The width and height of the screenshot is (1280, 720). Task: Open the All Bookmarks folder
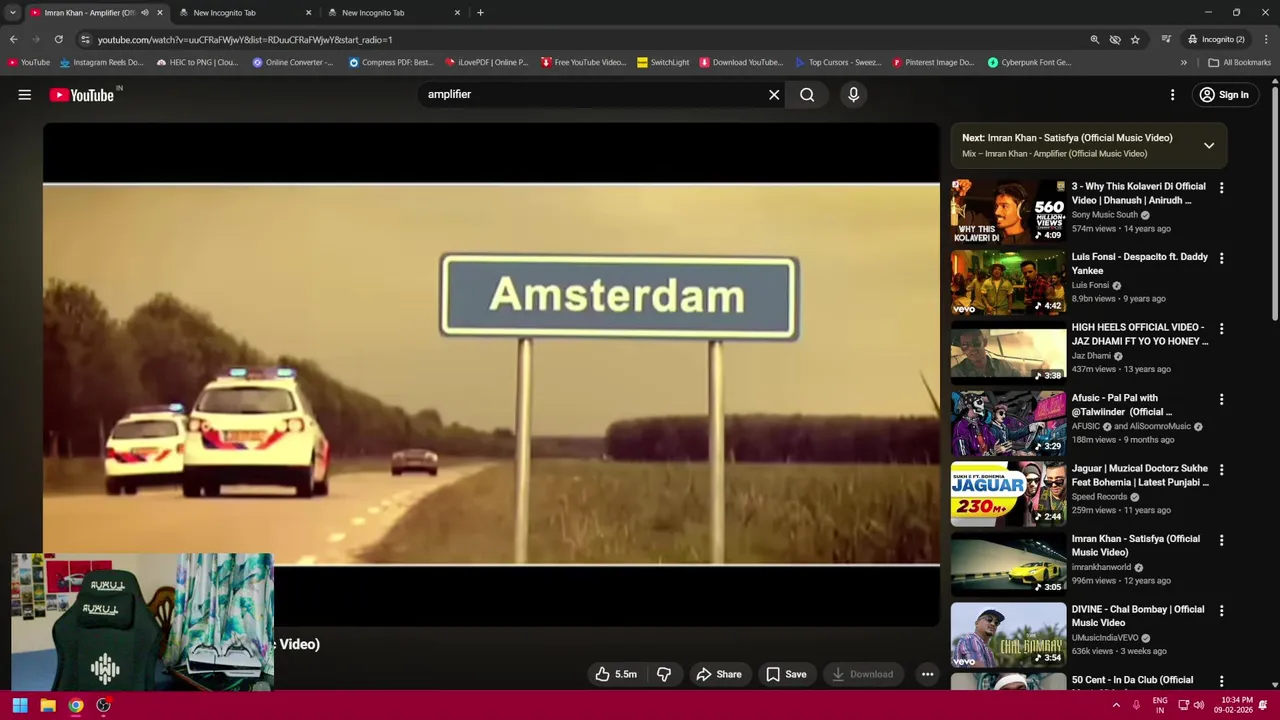[1239, 62]
